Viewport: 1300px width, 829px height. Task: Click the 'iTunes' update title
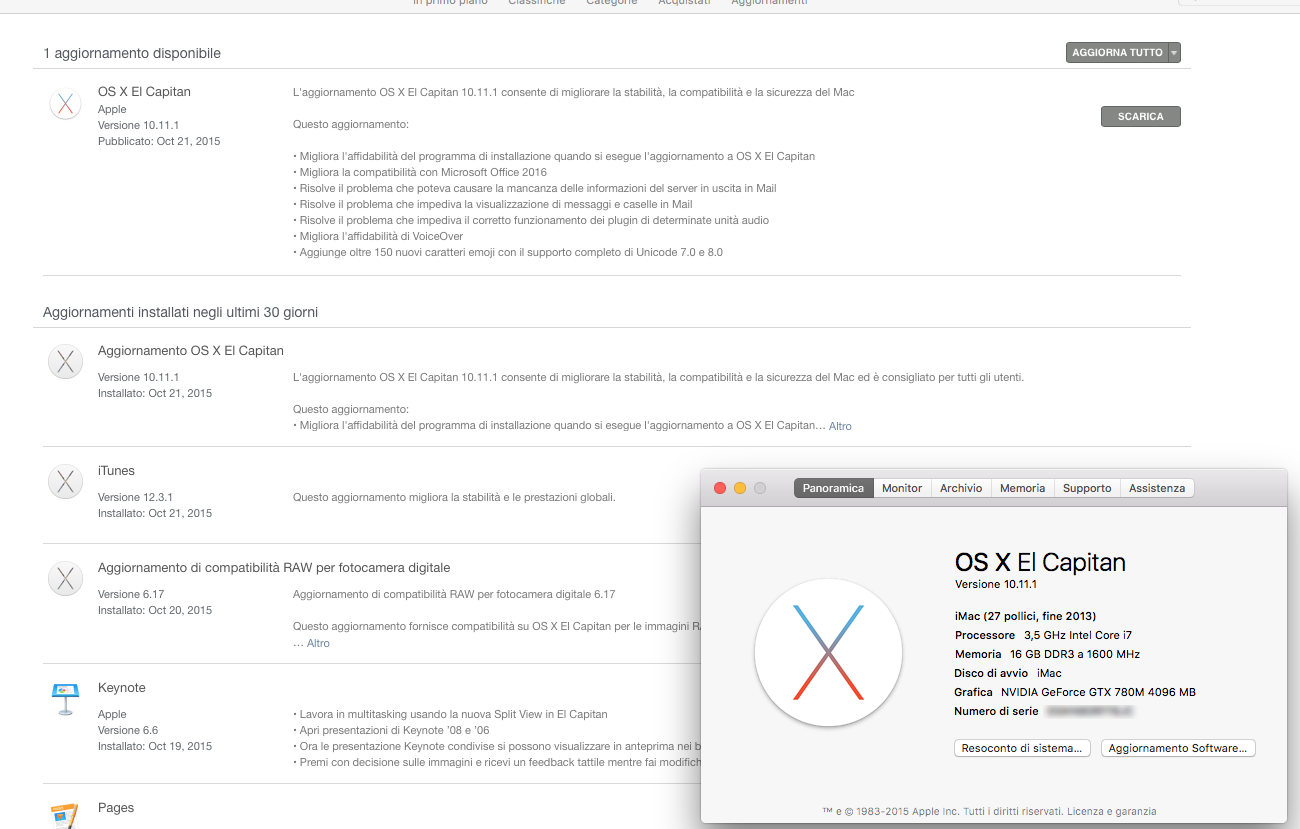click(116, 471)
